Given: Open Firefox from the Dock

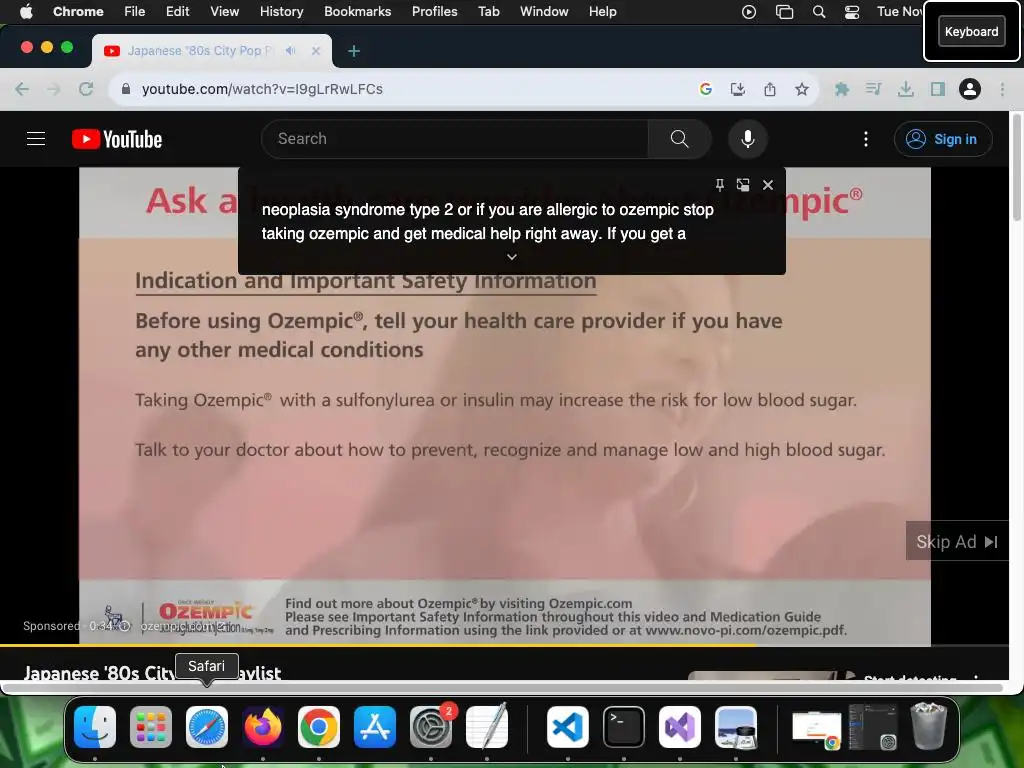Looking at the screenshot, I should pyautogui.click(x=263, y=727).
